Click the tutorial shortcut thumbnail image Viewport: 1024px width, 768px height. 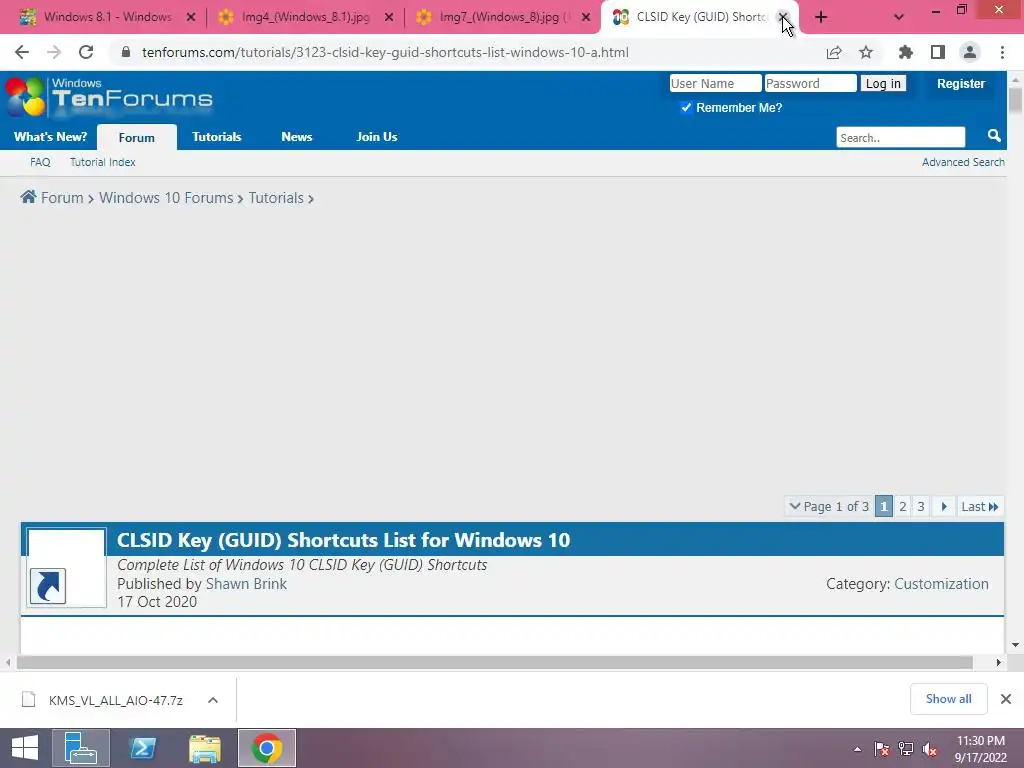point(66,568)
